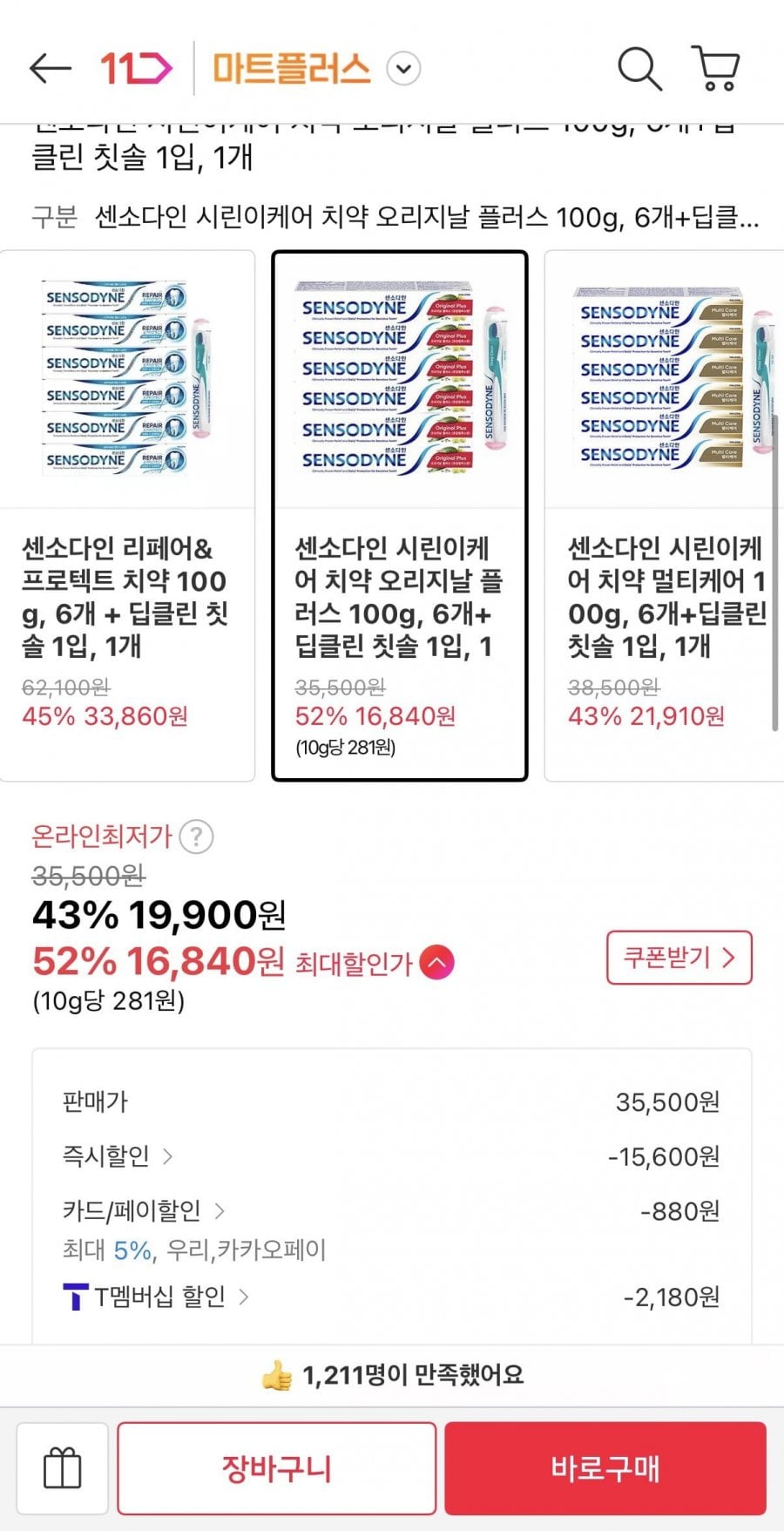
Task: Open the search magnifier icon
Action: [x=639, y=69]
